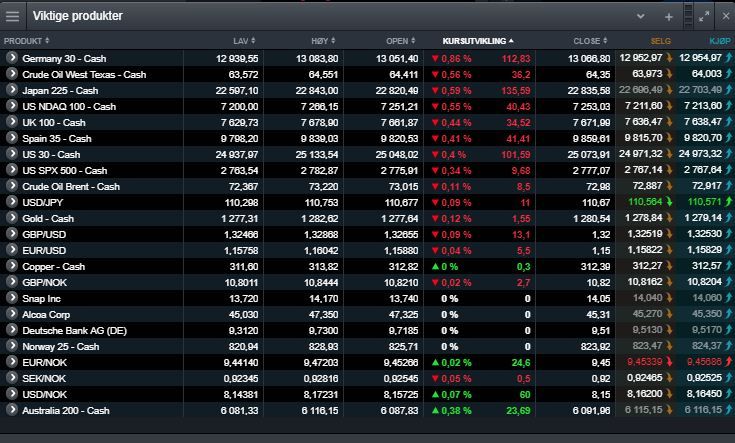This screenshot has height=443, width=735.
Task: Open details arrow for EUR/NOK
Action: (x=12, y=361)
